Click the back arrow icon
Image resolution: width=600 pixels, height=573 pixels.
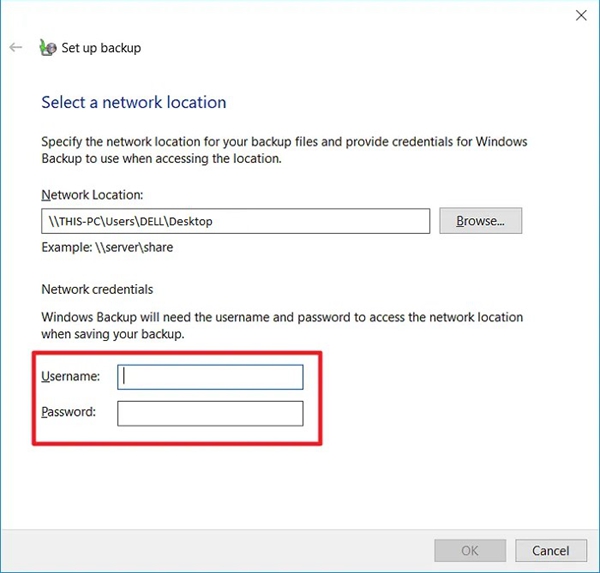[16, 47]
